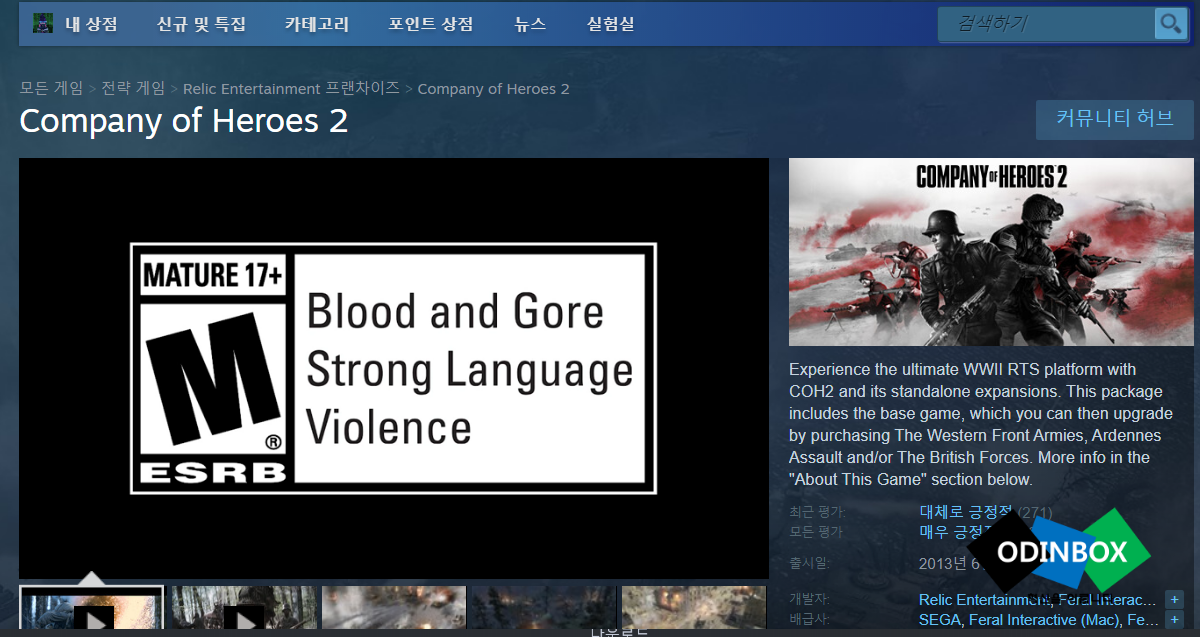Open the 실험실 menu item
This screenshot has width=1200, height=637.
click(610, 24)
